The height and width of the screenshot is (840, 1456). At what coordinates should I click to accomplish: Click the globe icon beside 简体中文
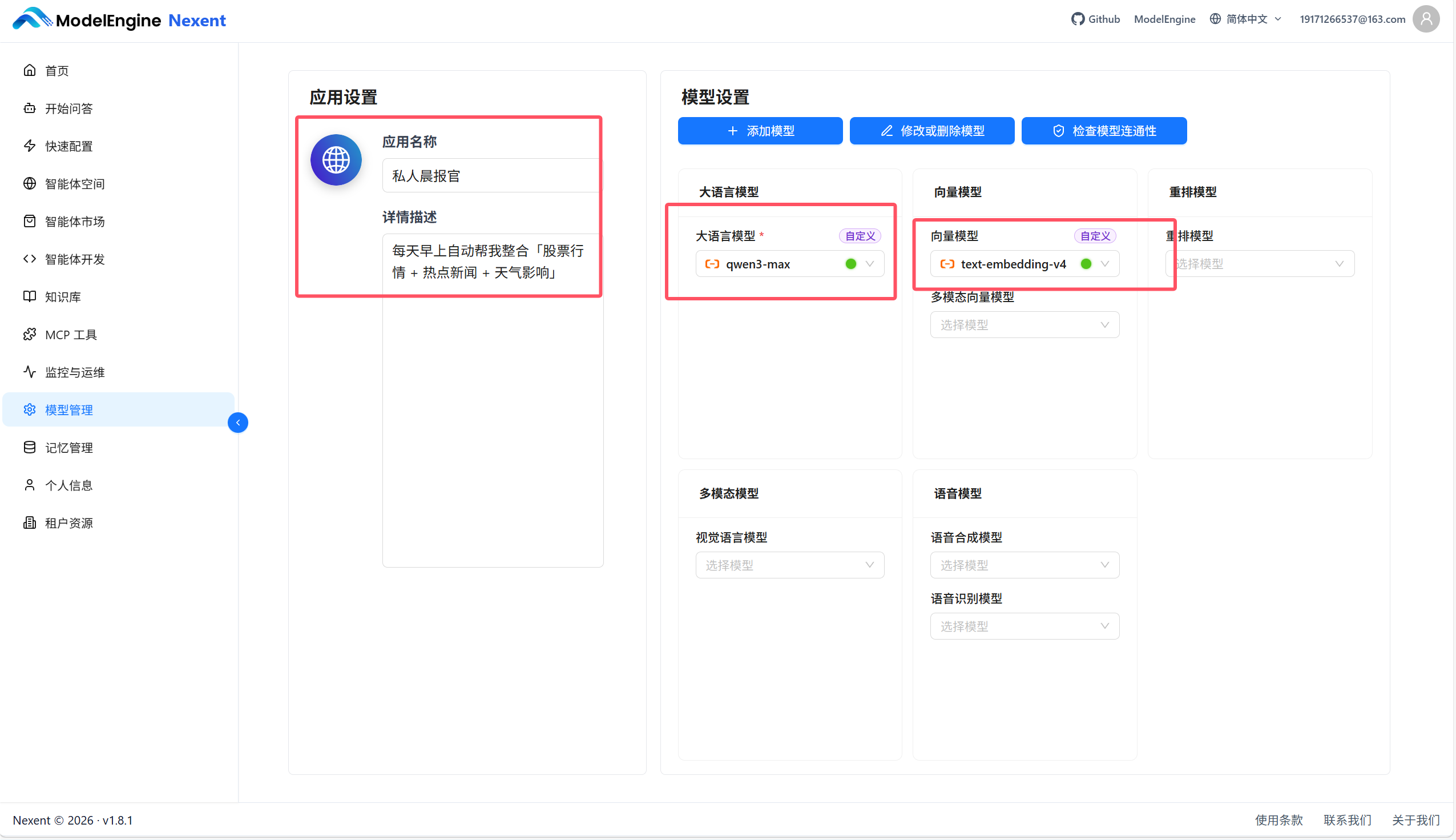pos(1215,19)
